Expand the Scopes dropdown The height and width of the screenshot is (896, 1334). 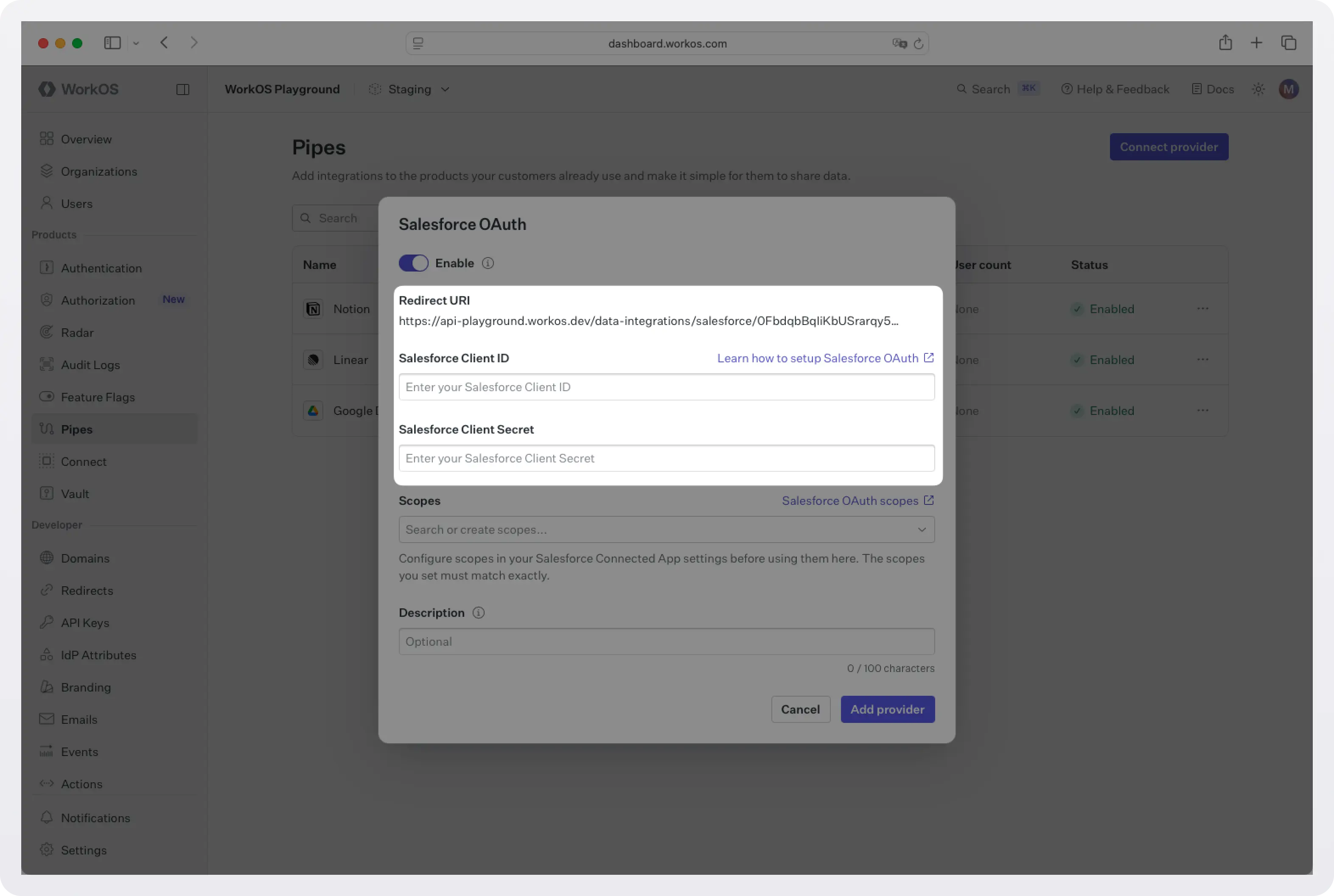pyautogui.click(x=921, y=529)
